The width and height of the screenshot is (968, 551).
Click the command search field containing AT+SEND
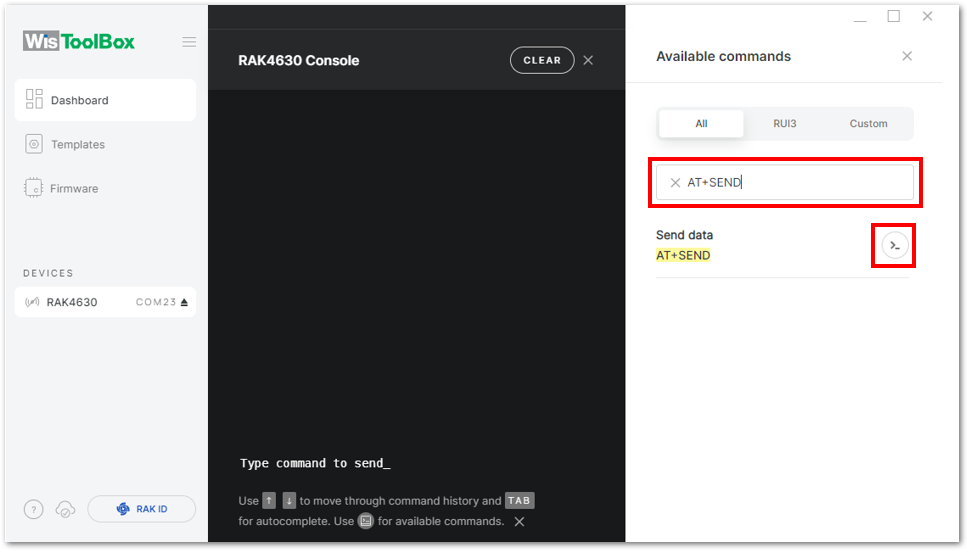click(x=785, y=182)
